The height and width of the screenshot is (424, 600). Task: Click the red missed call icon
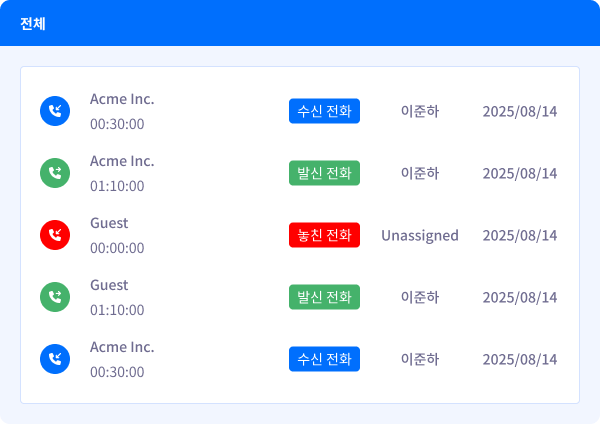(x=54, y=235)
